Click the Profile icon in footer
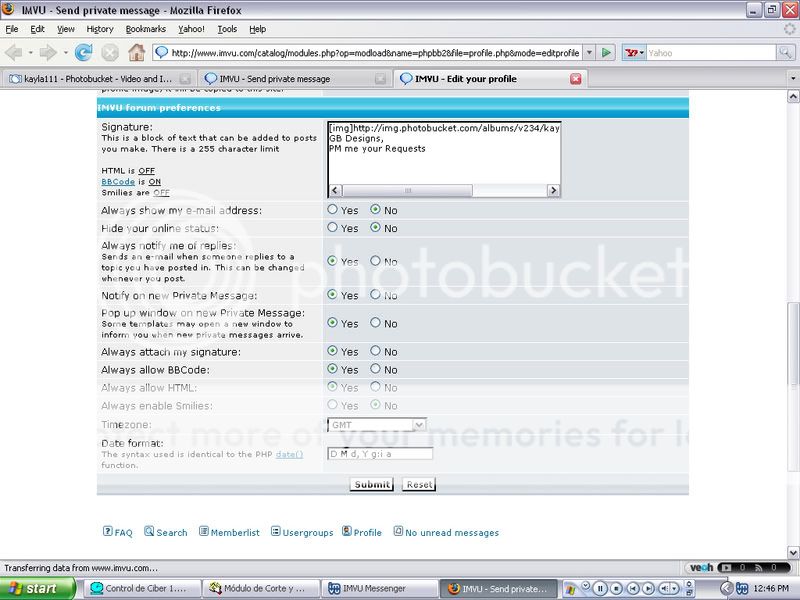 click(346, 532)
